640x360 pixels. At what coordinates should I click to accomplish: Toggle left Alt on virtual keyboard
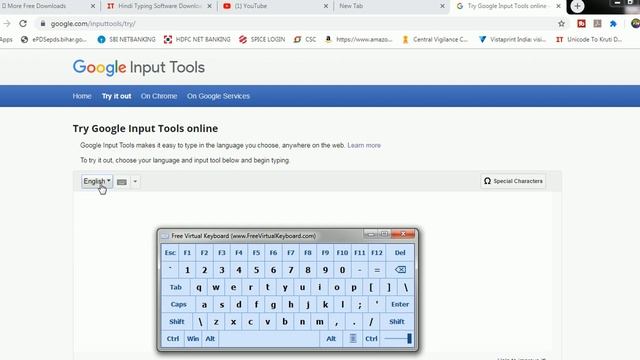click(x=210, y=338)
